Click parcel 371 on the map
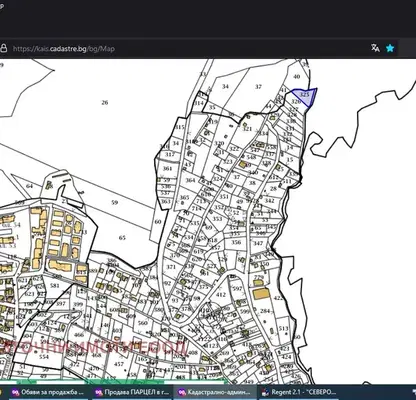Screen dimensions: 416x400 click(x=171, y=267)
